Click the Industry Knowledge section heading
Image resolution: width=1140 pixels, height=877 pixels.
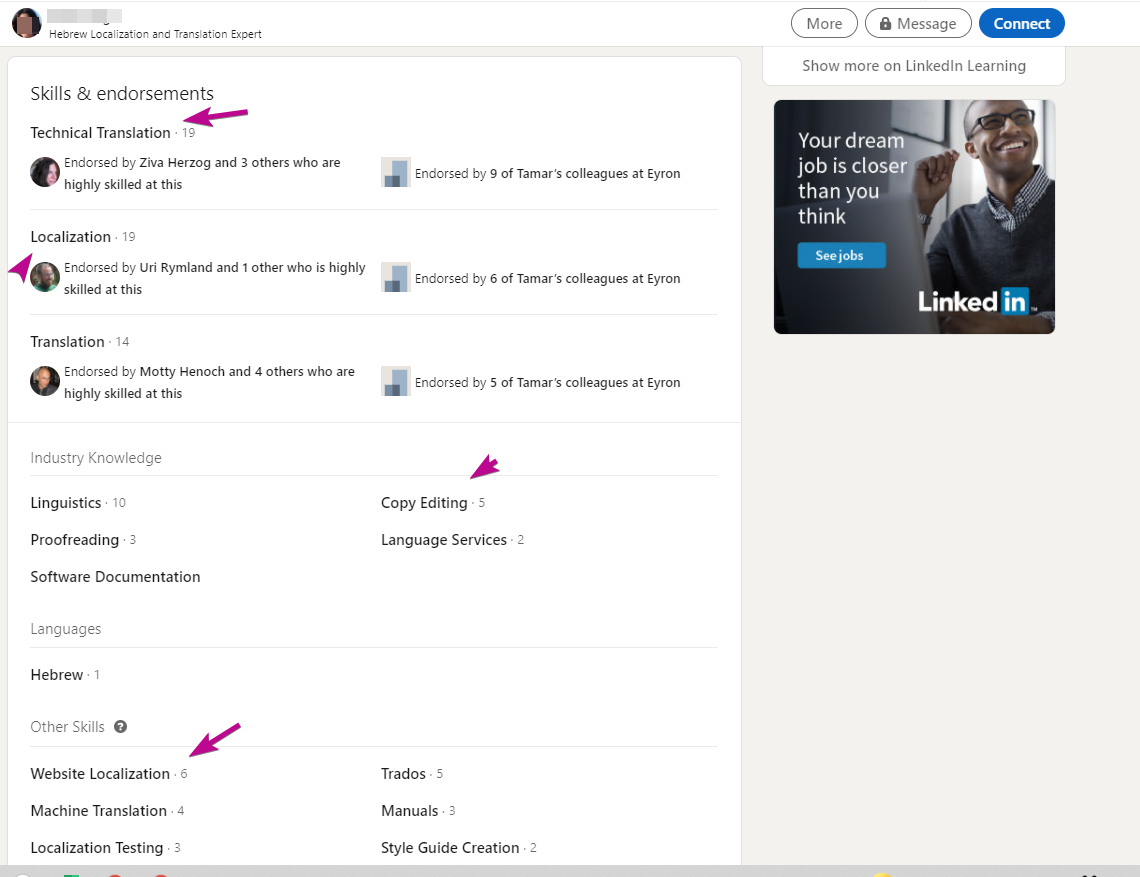tap(96, 458)
